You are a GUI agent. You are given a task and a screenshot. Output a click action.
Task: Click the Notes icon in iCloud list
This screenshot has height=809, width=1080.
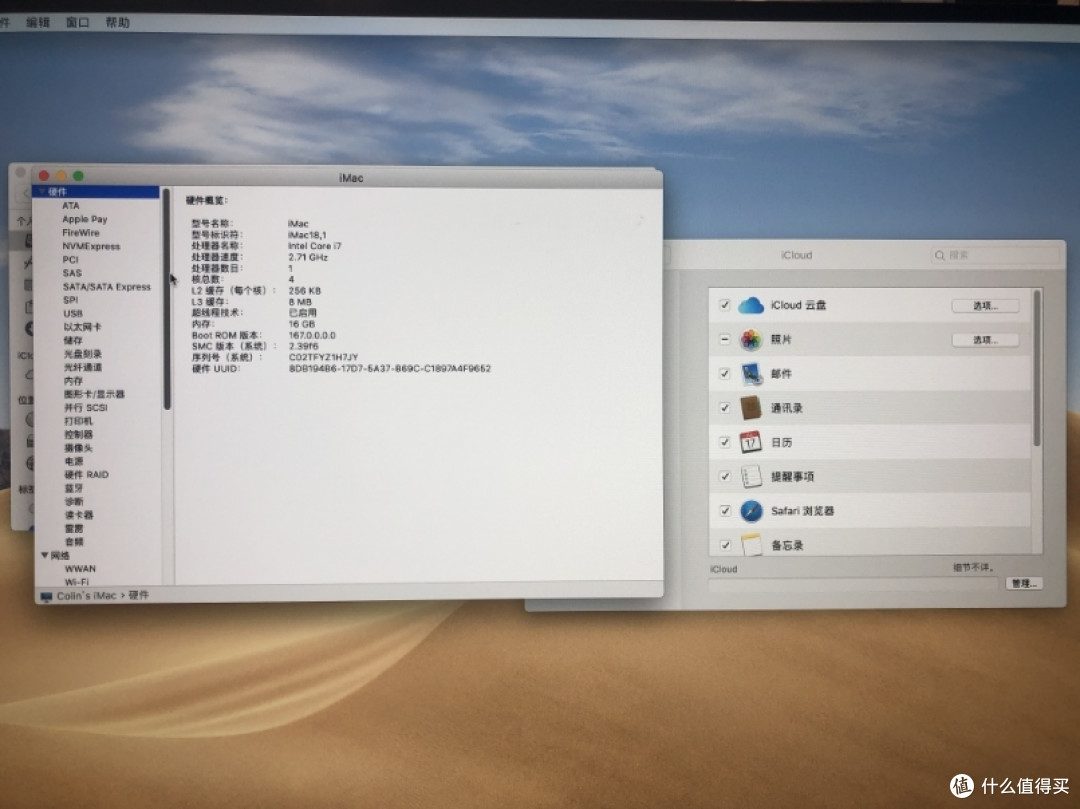(751, 544)
